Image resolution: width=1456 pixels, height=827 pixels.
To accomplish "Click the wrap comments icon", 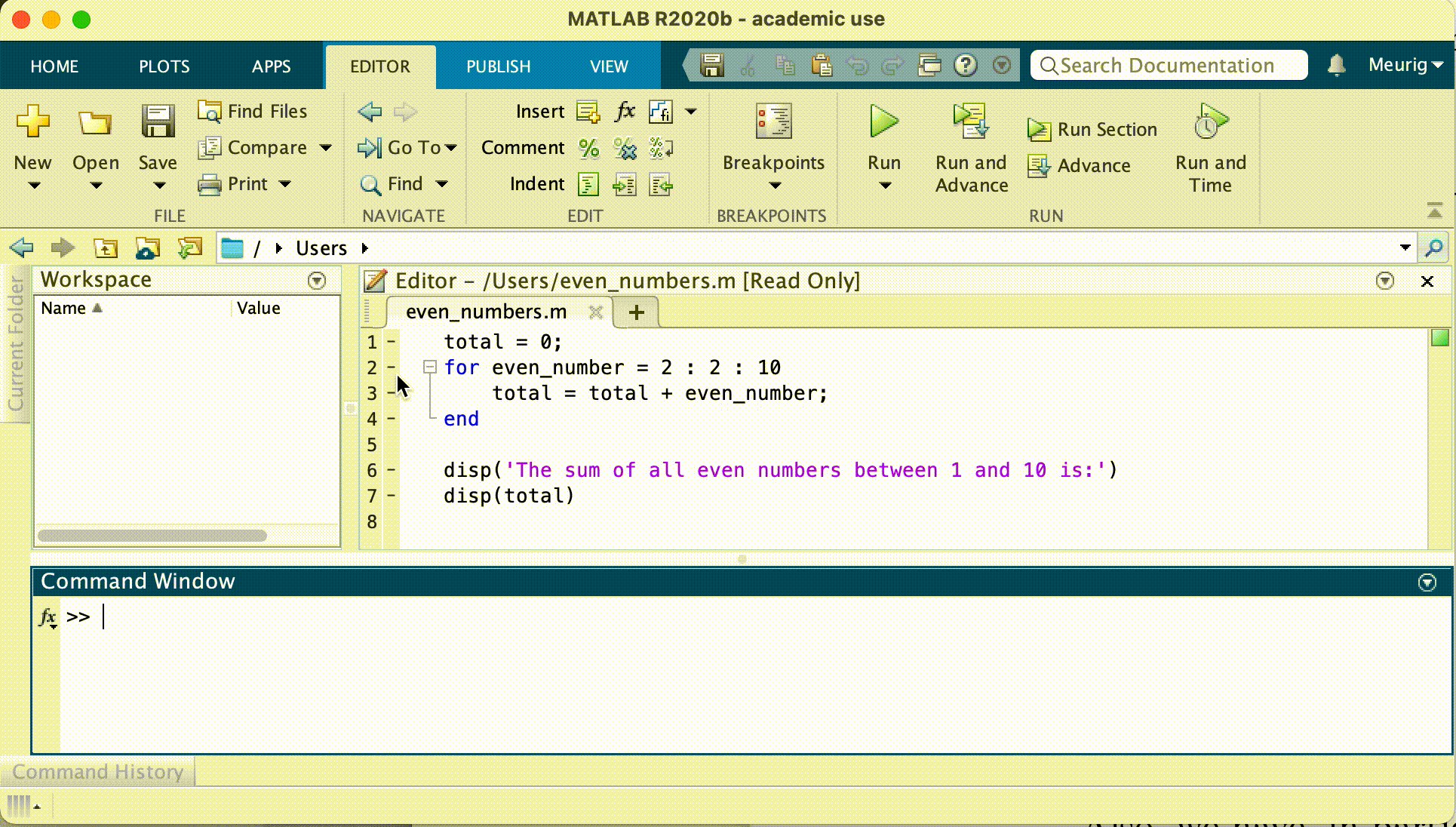I will tap(661, 148).
